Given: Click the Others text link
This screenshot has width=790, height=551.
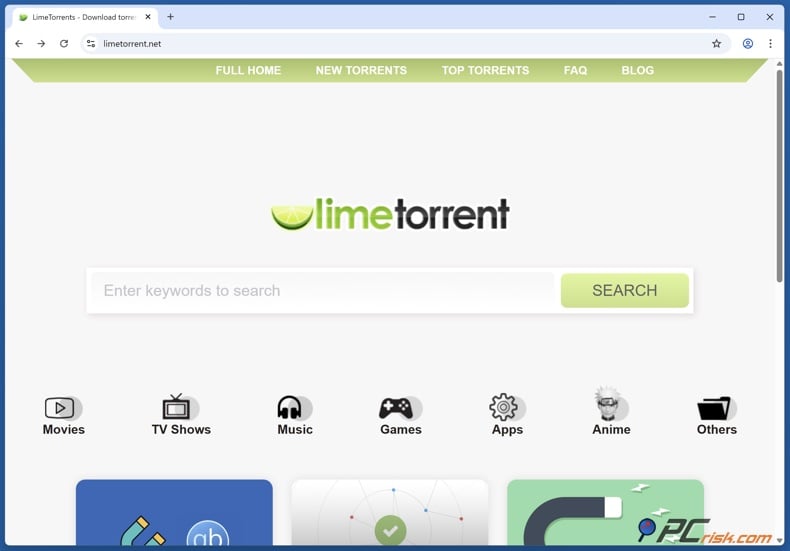Looking at the screenshot, I should click(716, 430).
